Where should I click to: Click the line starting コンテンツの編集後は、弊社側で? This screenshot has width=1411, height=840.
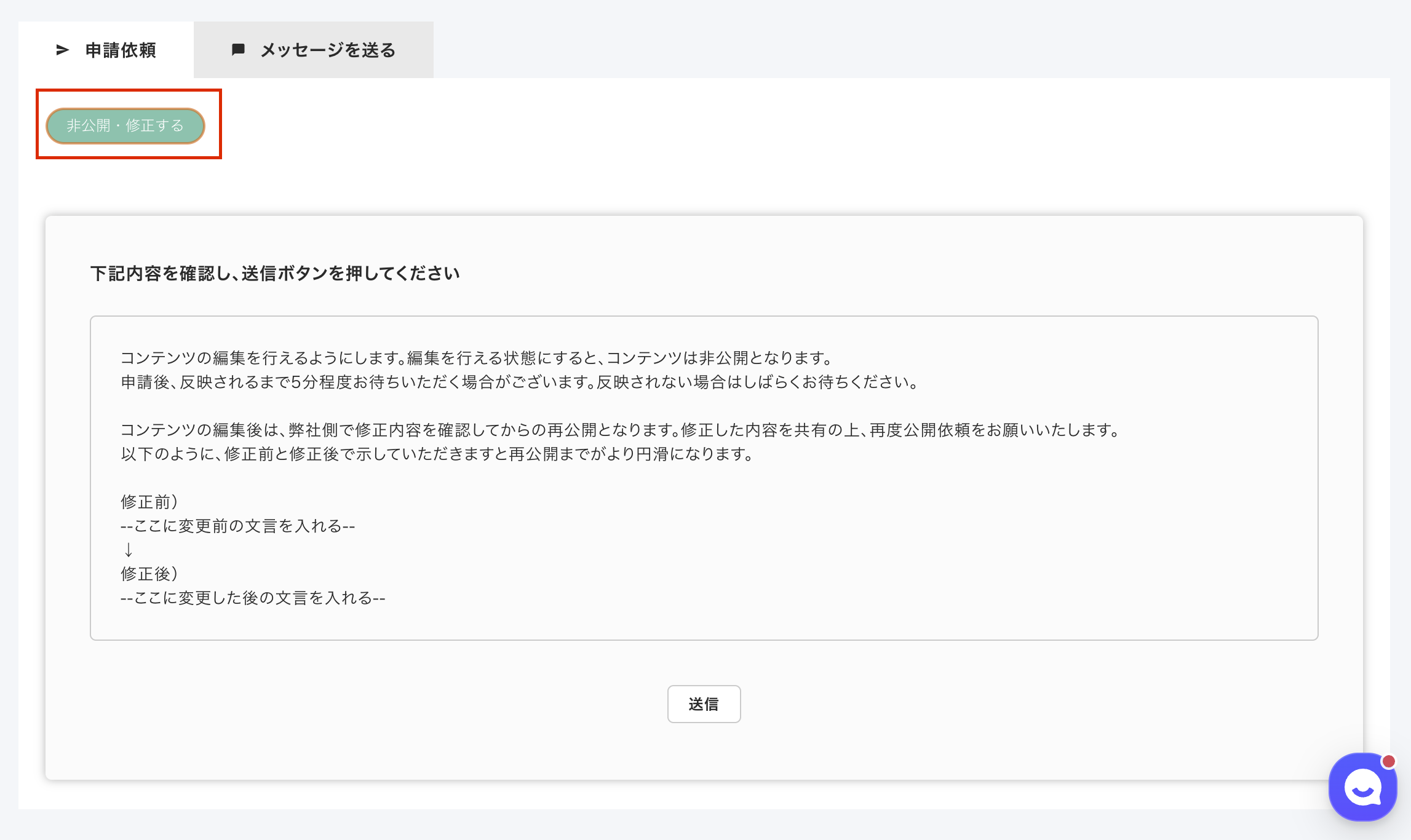(x=619, y=430)
